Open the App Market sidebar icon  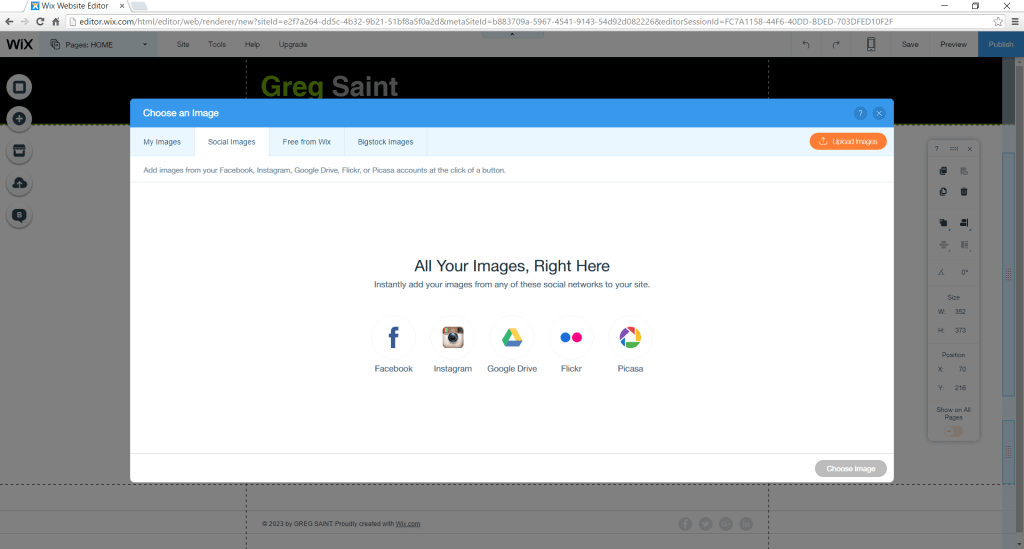pos(20,151)
